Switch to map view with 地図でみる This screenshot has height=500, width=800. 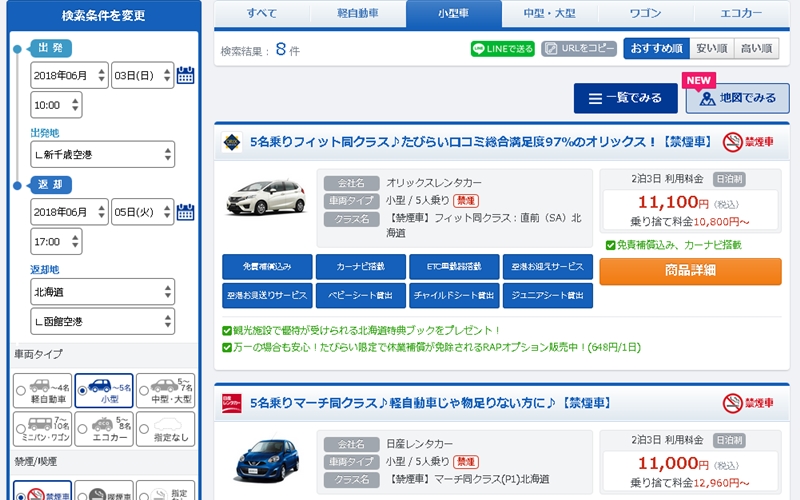coord(737,98)
